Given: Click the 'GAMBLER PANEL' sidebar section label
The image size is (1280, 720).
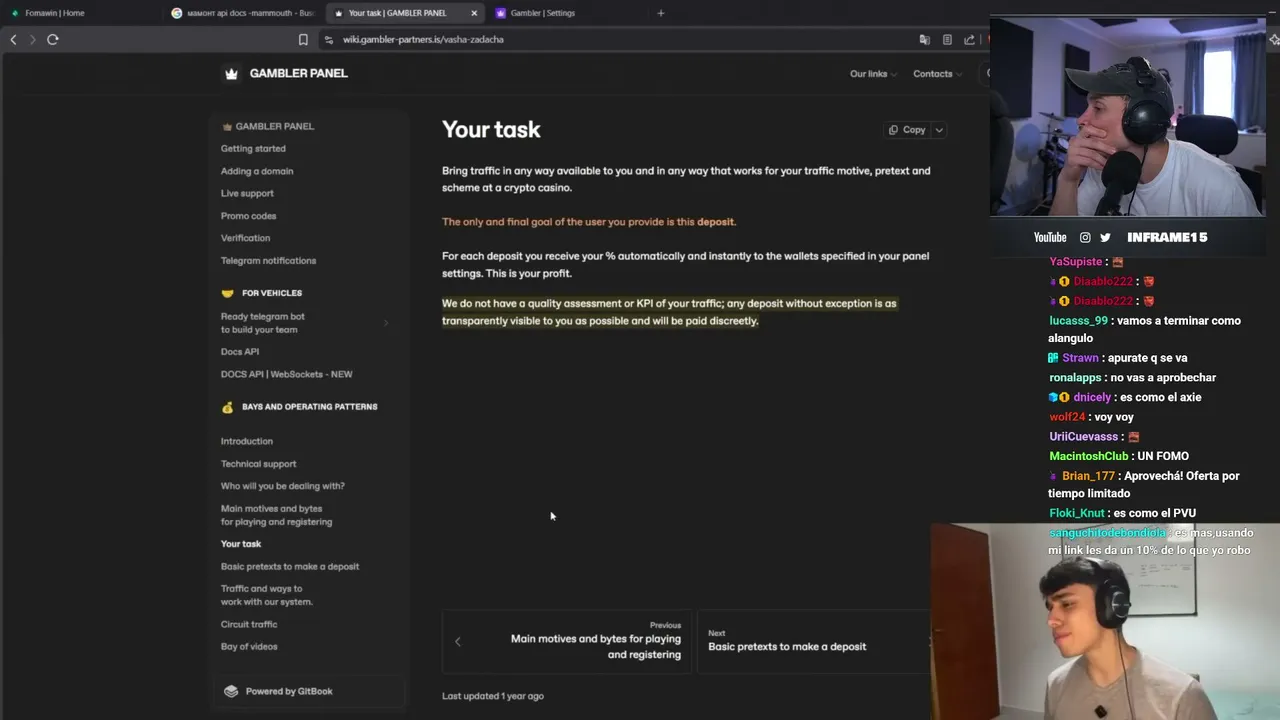Looking at the screenshot, I should tap(275, 127).
